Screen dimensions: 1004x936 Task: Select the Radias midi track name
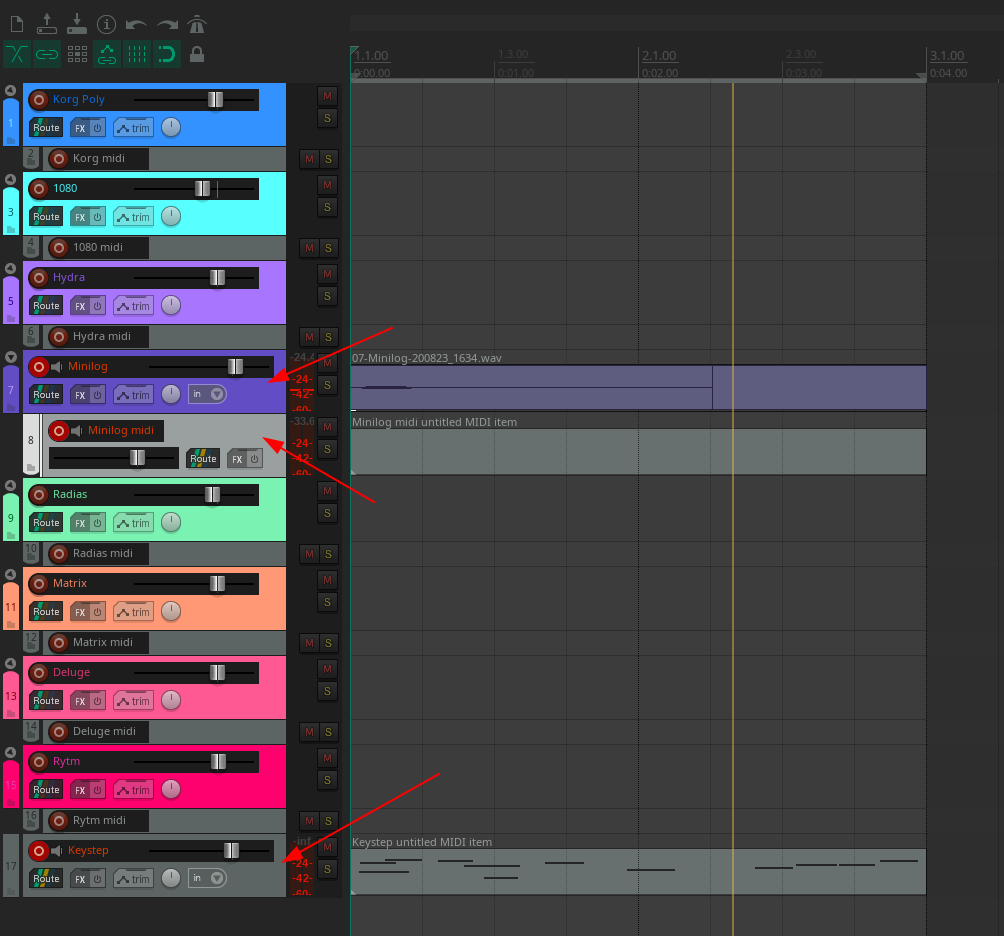point(103,553)
